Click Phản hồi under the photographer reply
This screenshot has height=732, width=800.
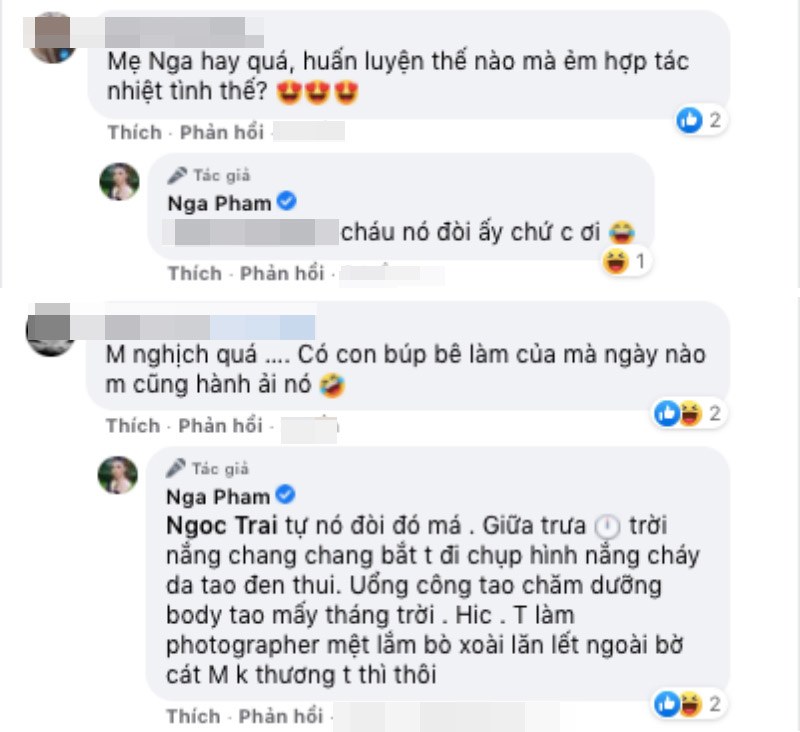[281, 716]
